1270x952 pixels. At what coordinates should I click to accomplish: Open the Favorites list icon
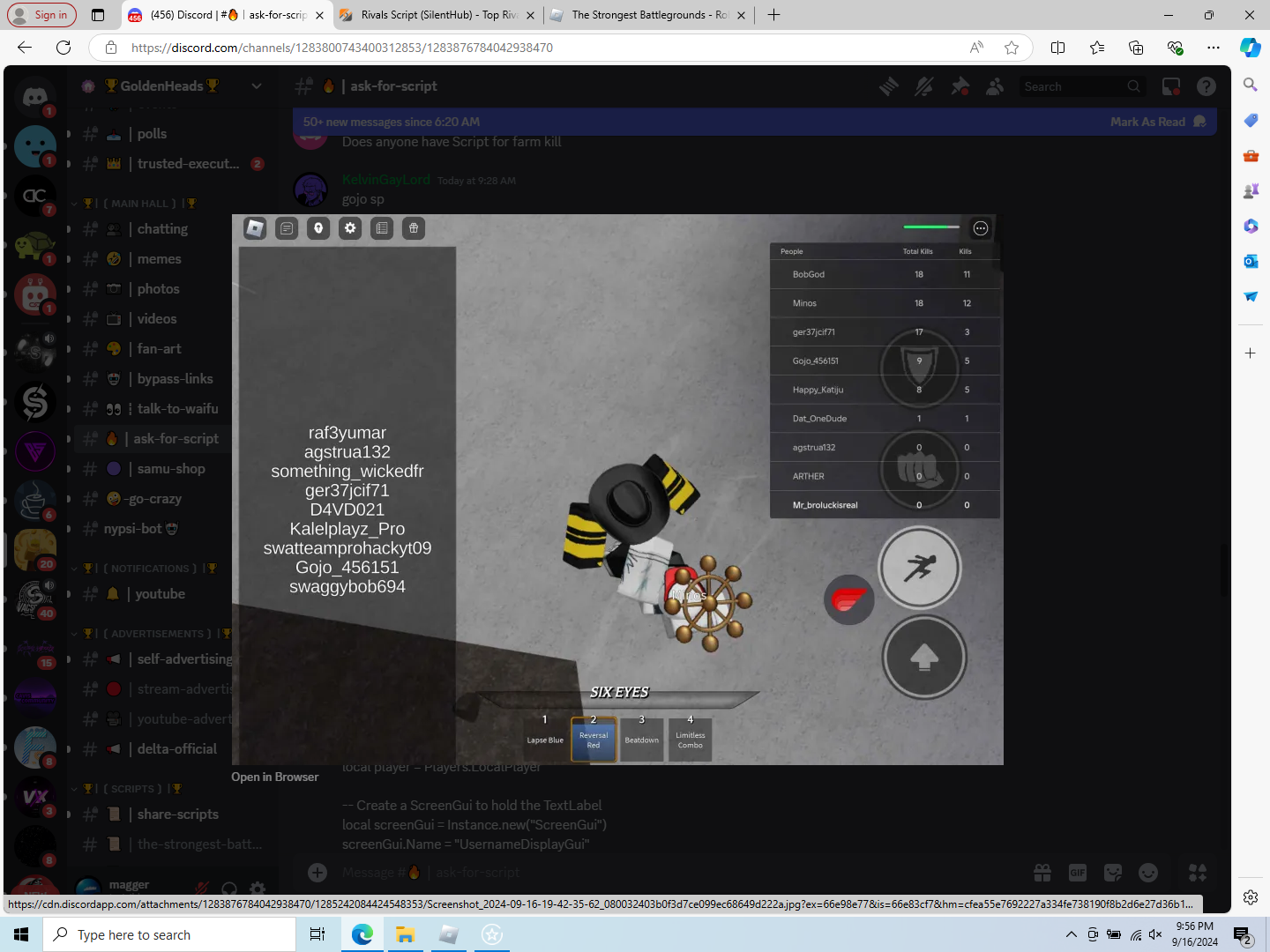click(1097, 48)
